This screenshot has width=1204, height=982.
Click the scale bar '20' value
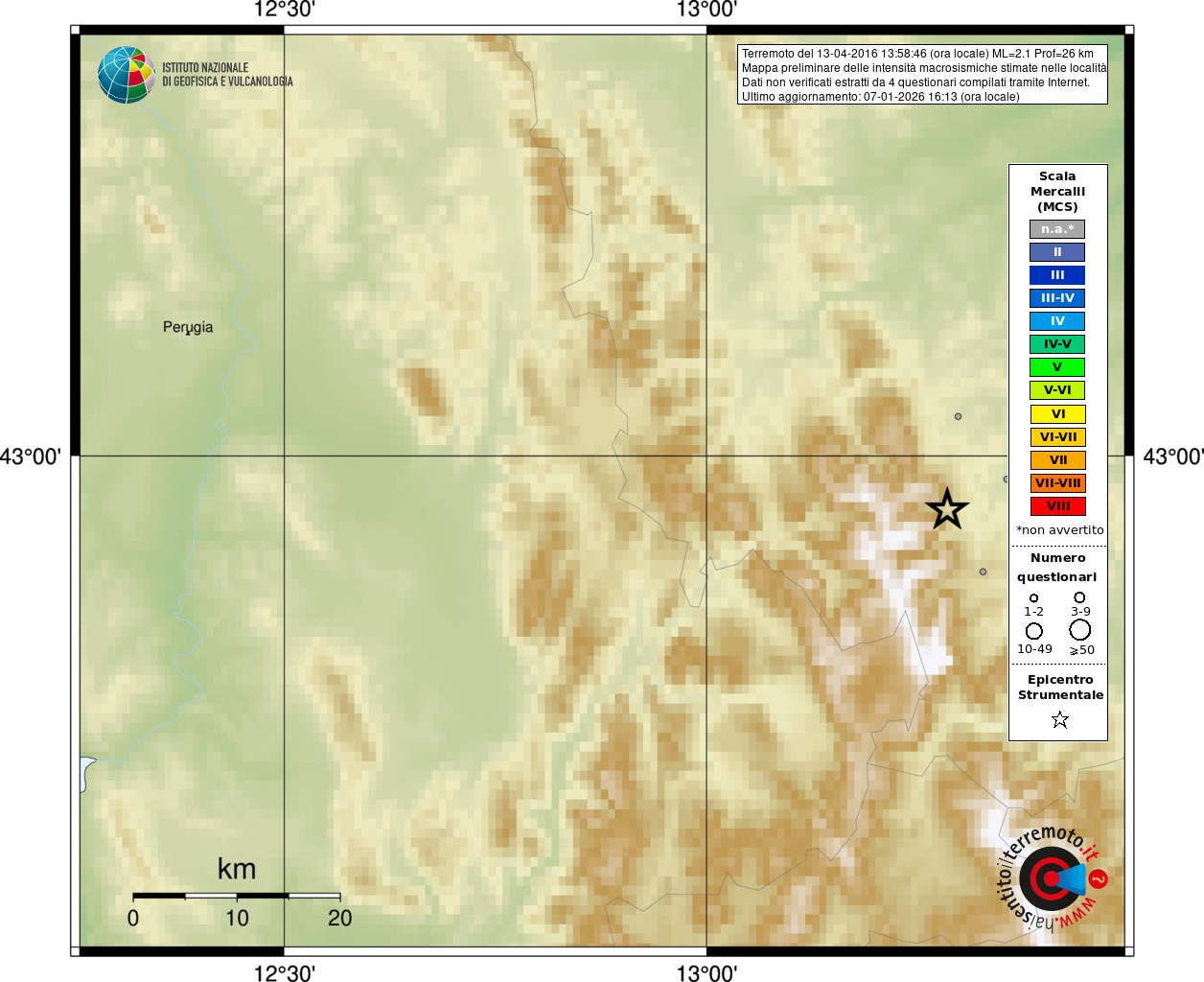pos(339,918)
